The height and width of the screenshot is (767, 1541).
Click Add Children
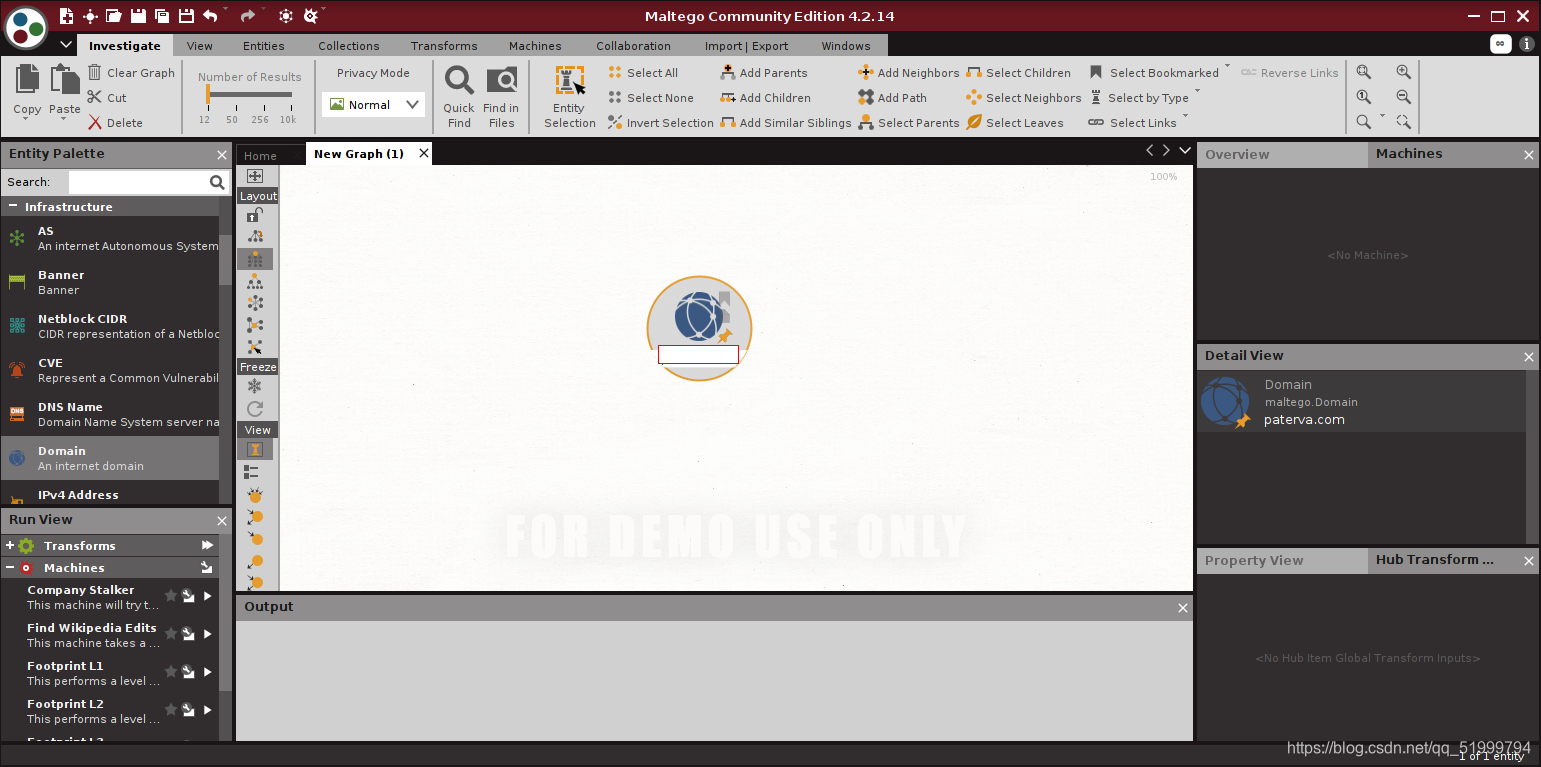tap(765, 97)
